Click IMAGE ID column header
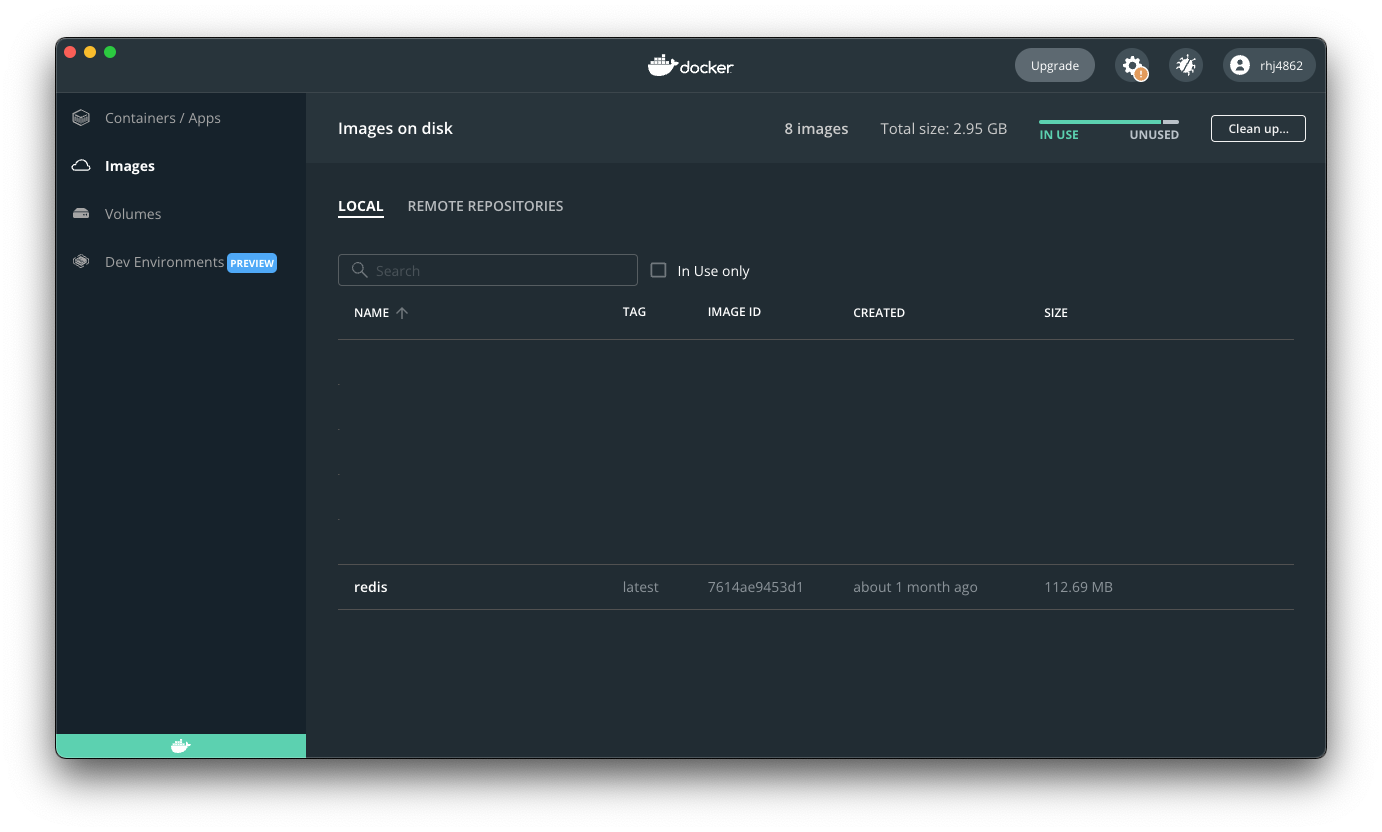This screenshot has height=832, width=1382. coord(734,312)
